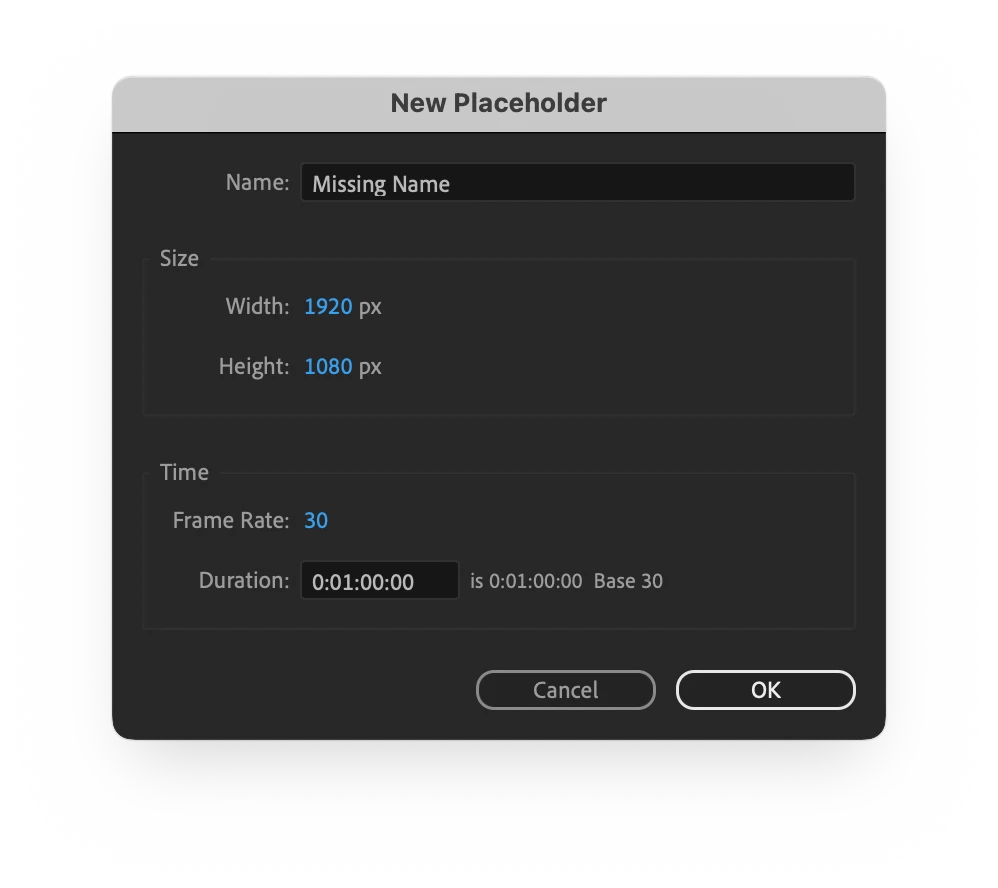This screenshot has width=998, height=888.
Task: Click the 'is 0:01:00:00' readout text
Action: (526, 581)
